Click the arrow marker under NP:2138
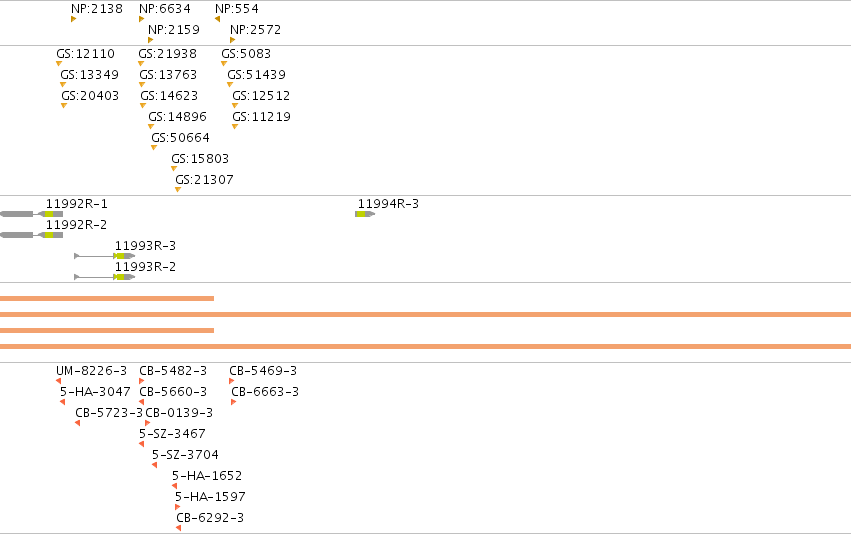This screenshot has height=534, width=851. 73,20
